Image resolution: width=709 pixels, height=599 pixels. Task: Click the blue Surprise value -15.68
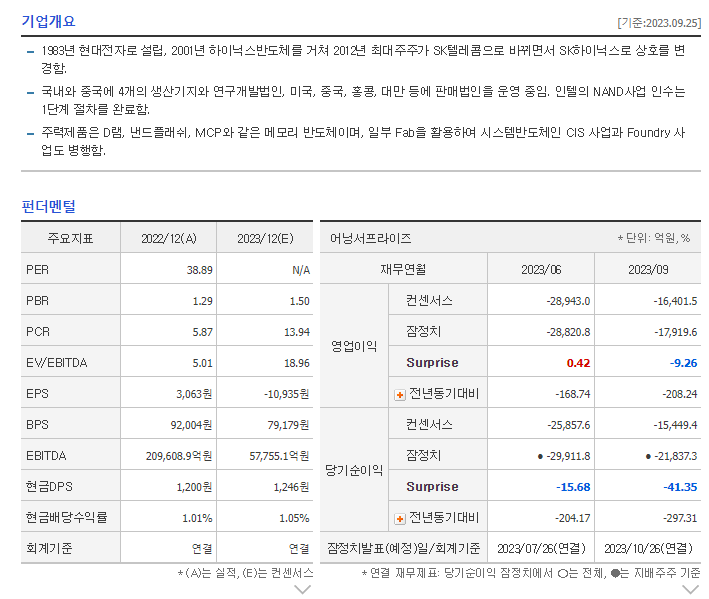pos(573,487)
